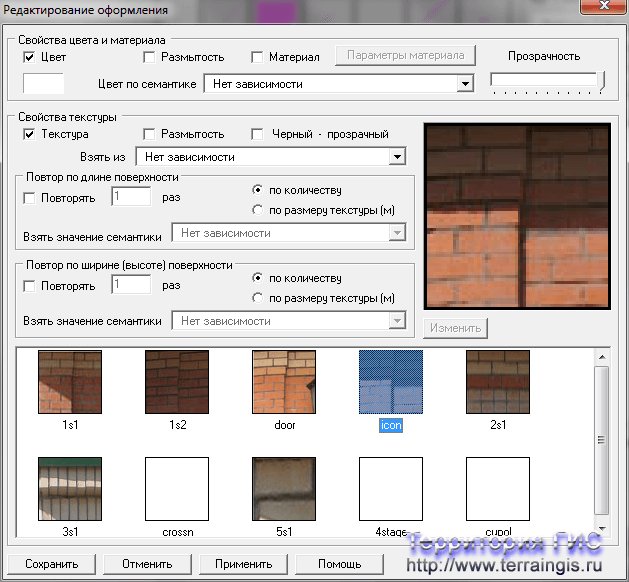Viewport: 629px width, 582px height.
Task: Expand the Взять из dropdown
Action: point(397,157)
